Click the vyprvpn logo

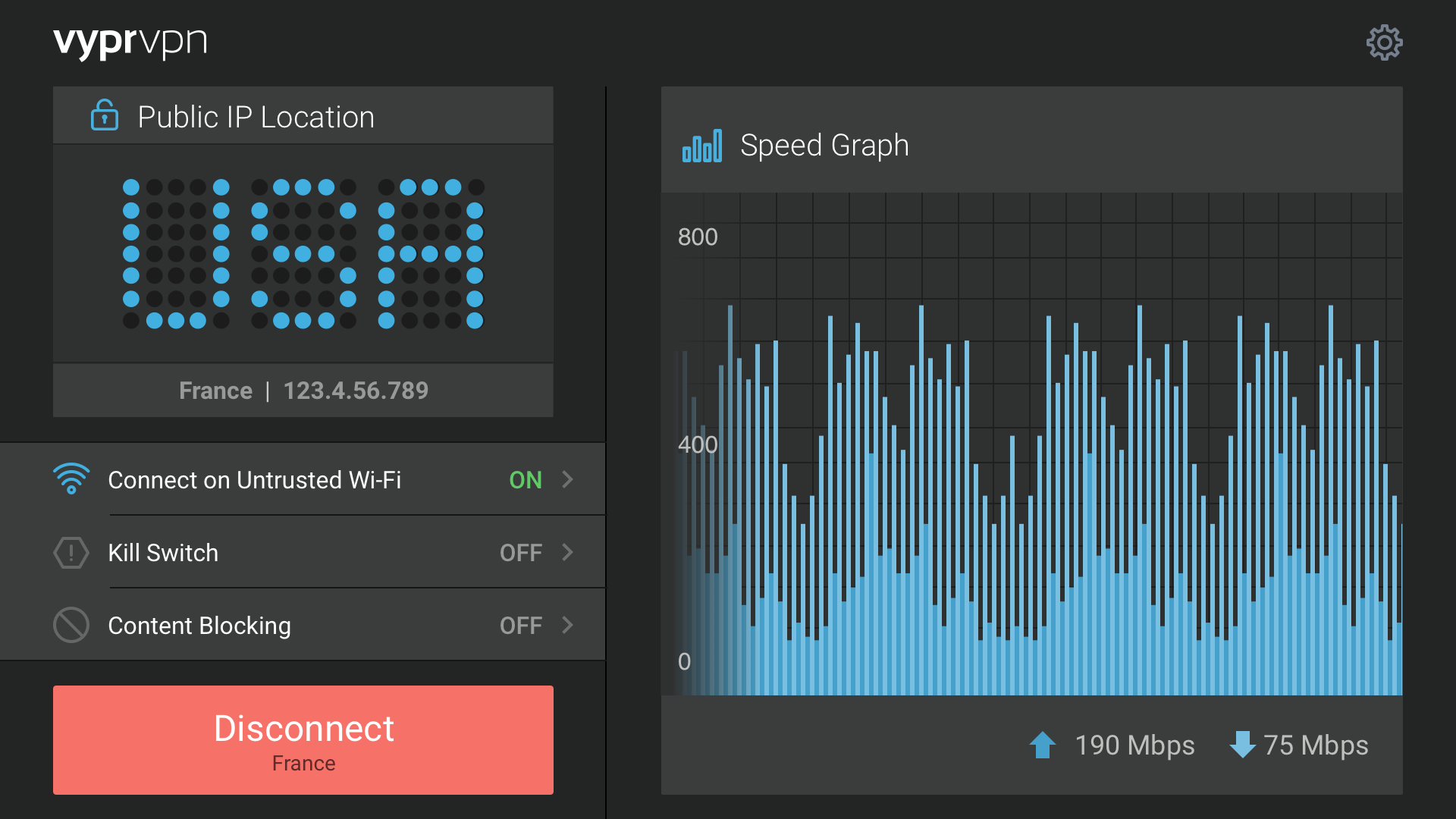tap(130, 42)
